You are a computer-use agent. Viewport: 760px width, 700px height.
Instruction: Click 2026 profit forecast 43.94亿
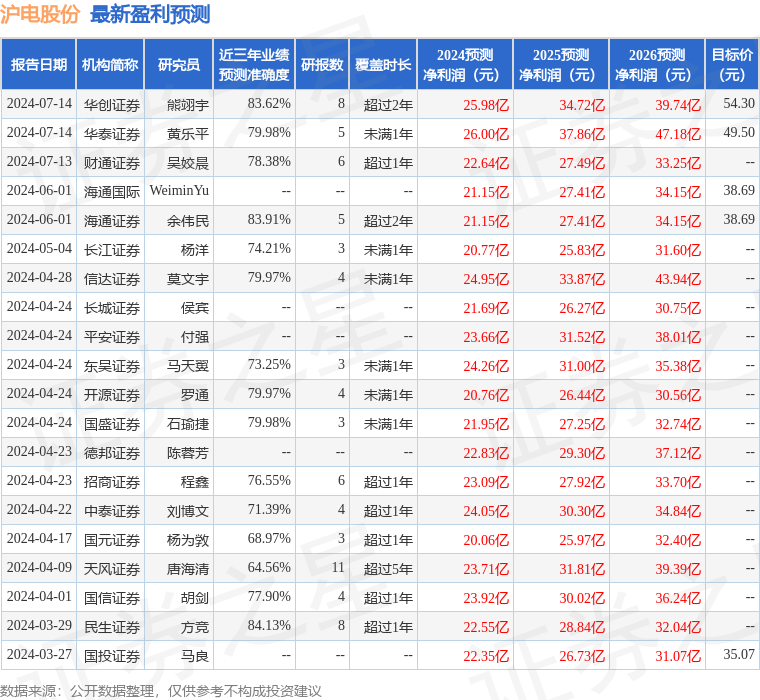678,279
